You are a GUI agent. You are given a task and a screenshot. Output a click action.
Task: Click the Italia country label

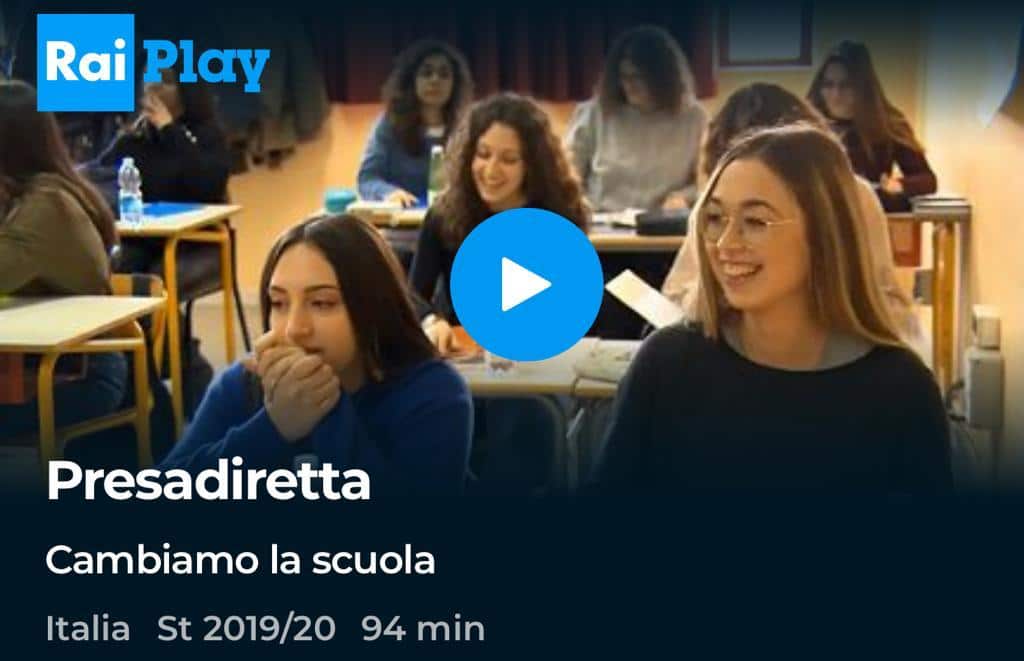[88, 628]
